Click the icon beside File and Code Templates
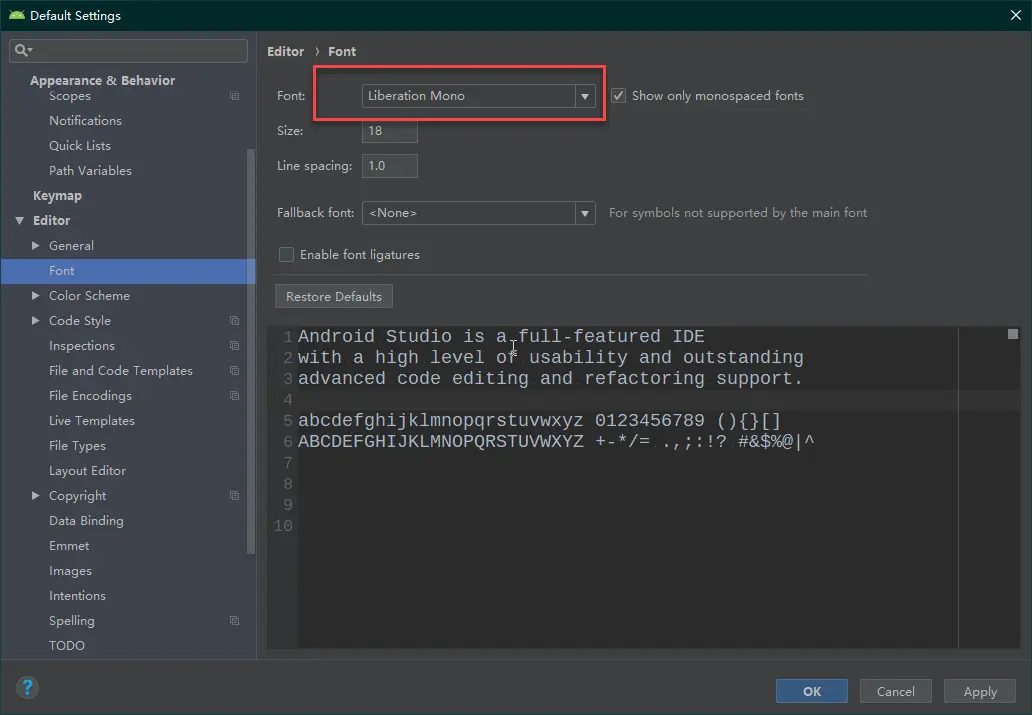Image resolution: width=1032 pixels, height=715 pixels. coord(234,371)
